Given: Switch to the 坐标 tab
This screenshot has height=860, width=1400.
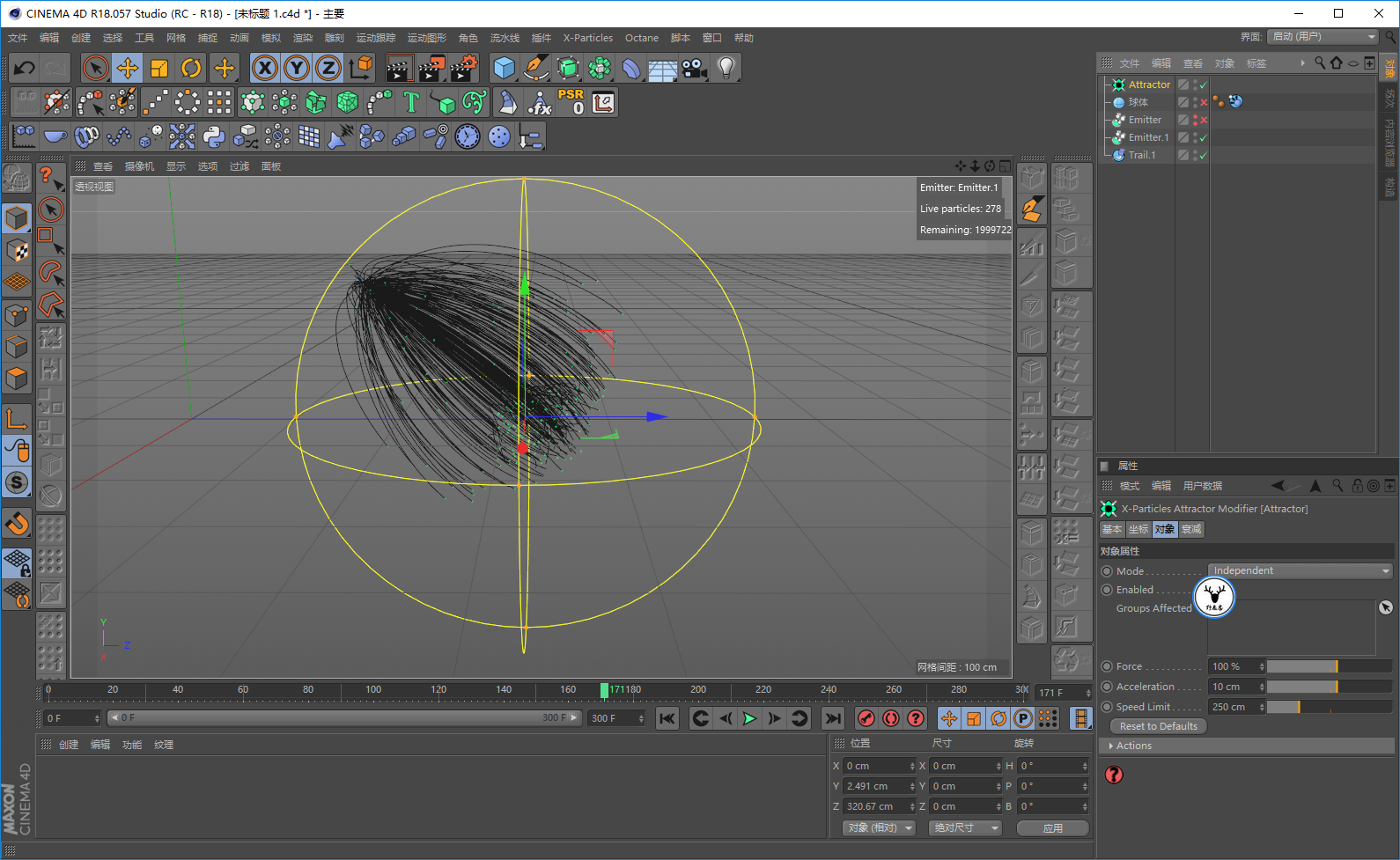Looking at the screenshot, I should (1138, 529).
